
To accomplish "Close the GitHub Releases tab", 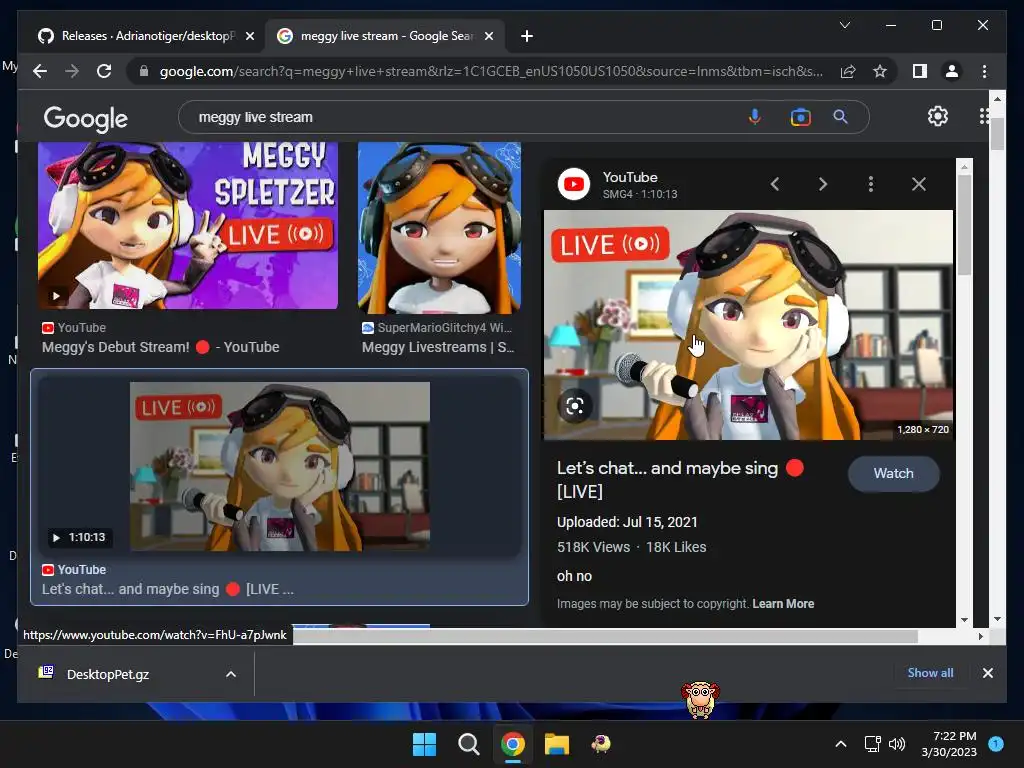I will 249,36.
